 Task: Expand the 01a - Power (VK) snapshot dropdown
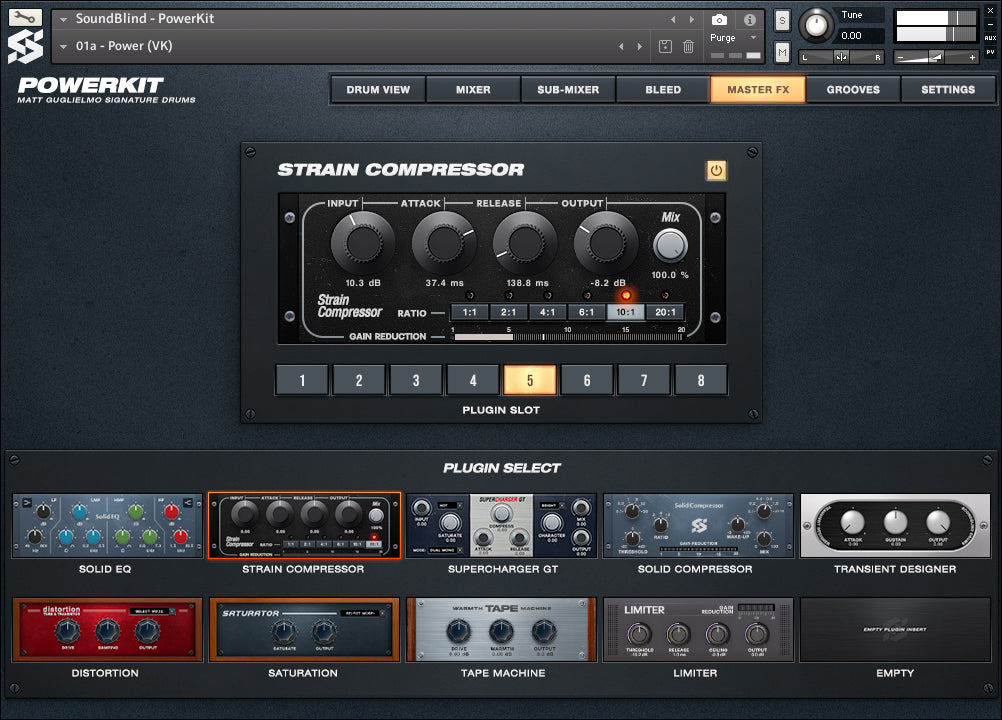pos(63,47)
